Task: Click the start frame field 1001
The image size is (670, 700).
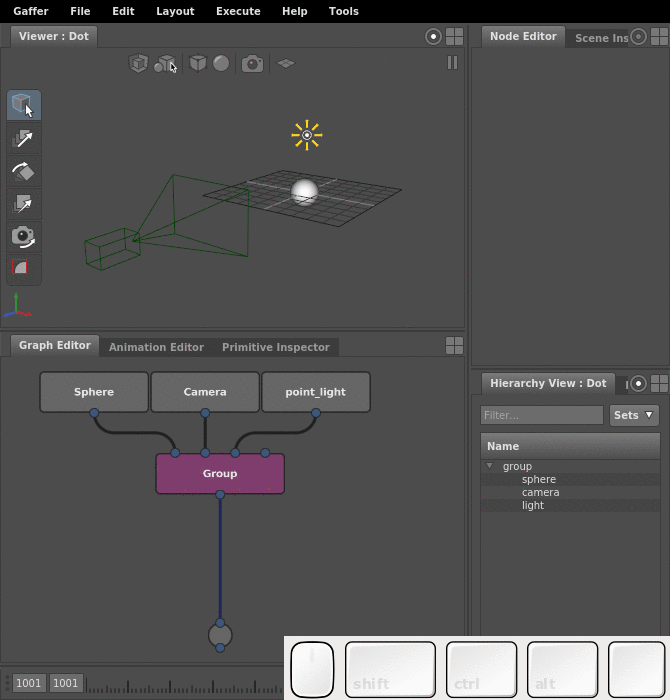Action: (x=29, y=683)
